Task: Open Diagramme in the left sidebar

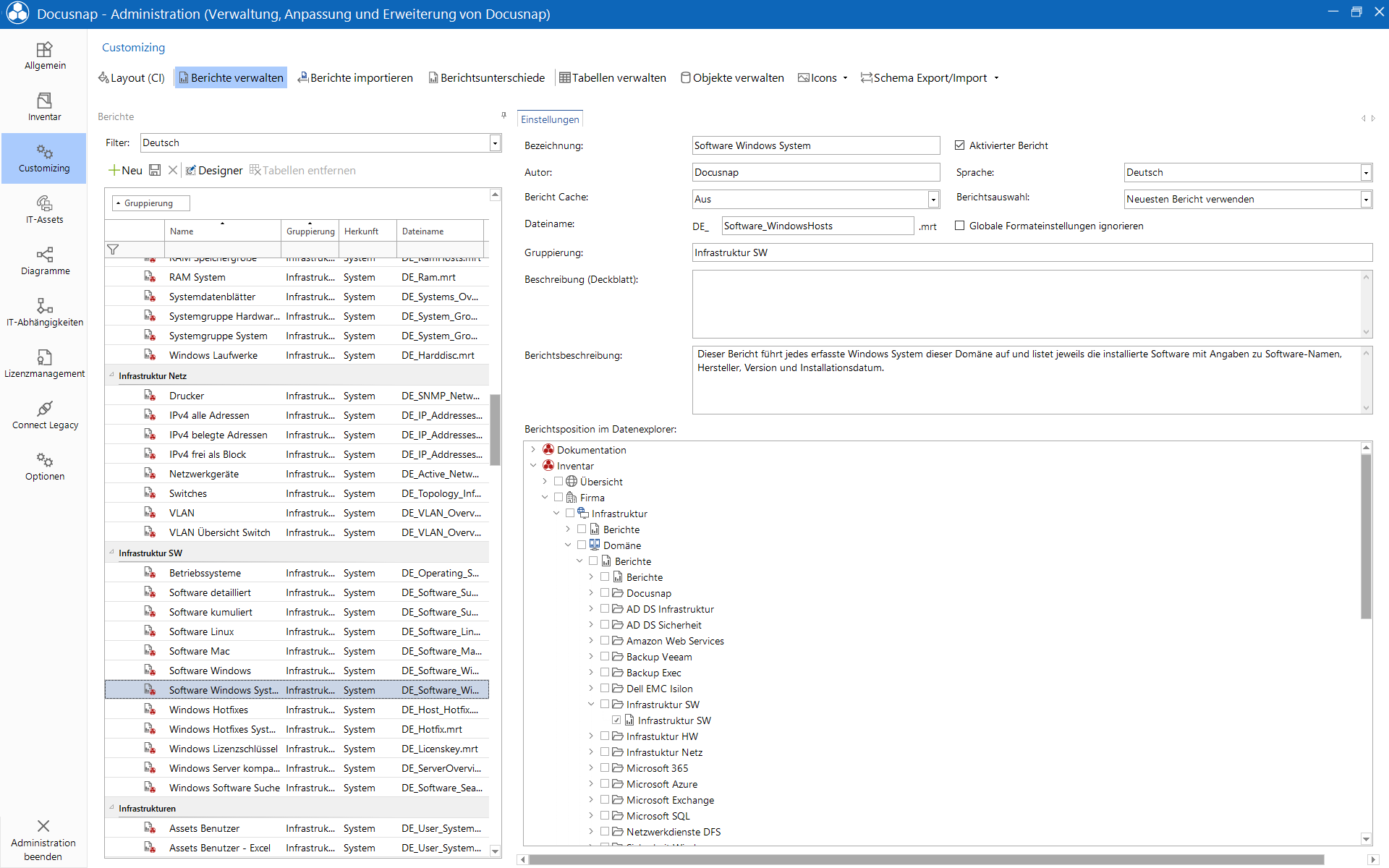Action: [x=44, y=260]
